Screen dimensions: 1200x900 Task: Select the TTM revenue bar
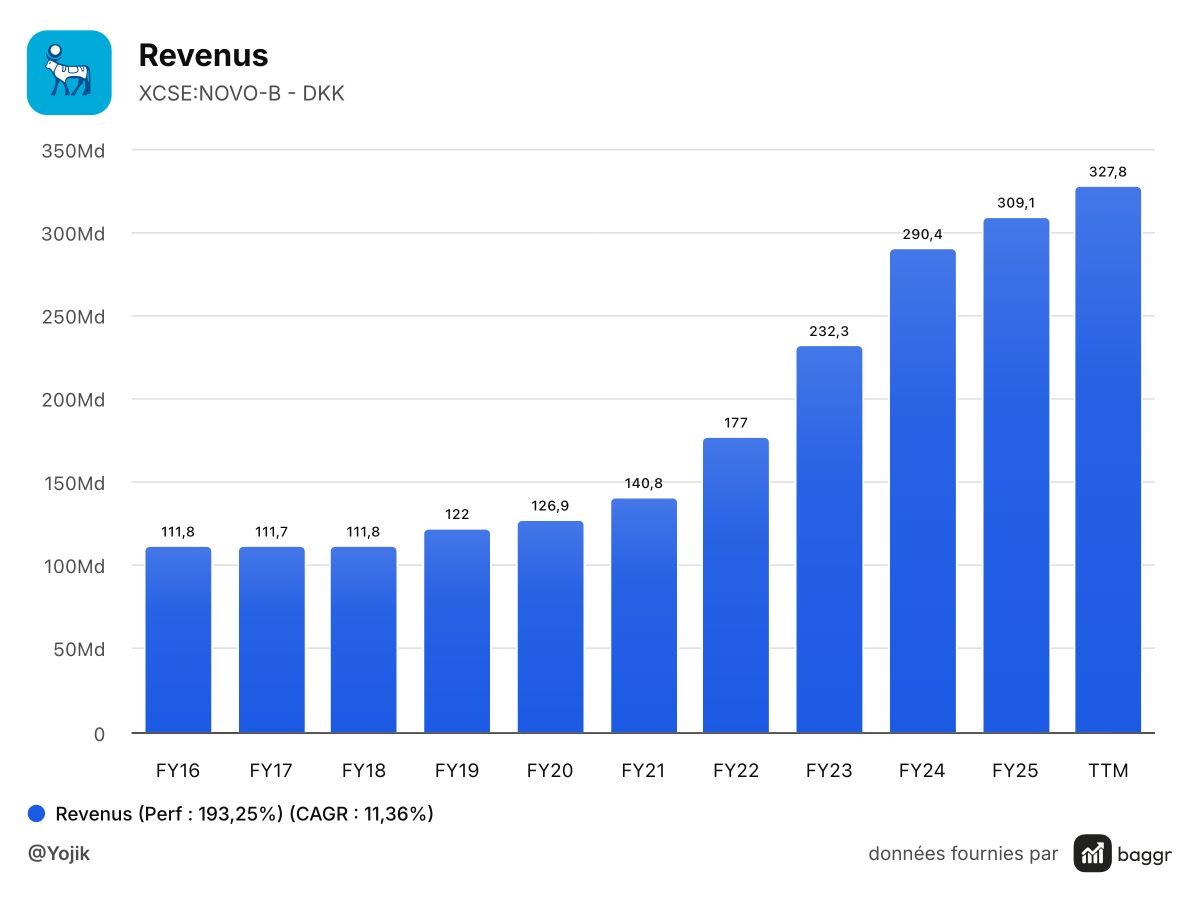click(x=1108, y=460)
